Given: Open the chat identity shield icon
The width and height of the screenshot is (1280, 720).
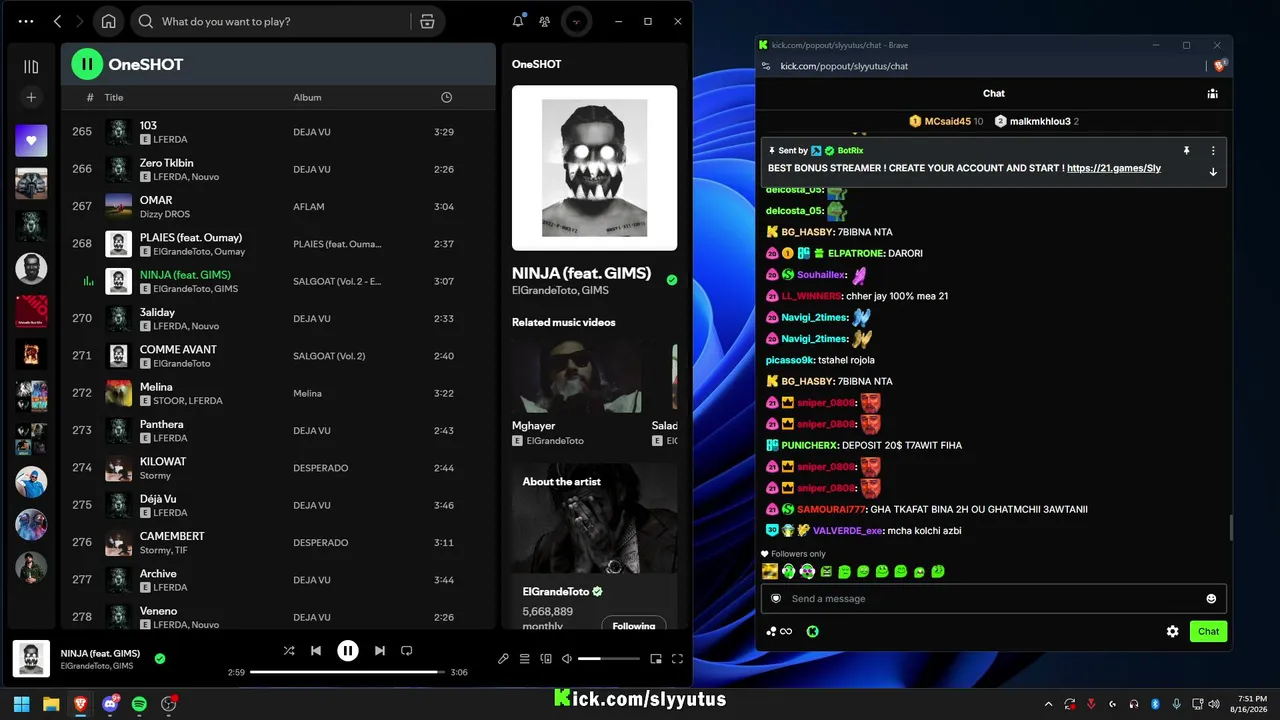Looking at the screenshot, I should pyautogui.click(x=775, y=599).
